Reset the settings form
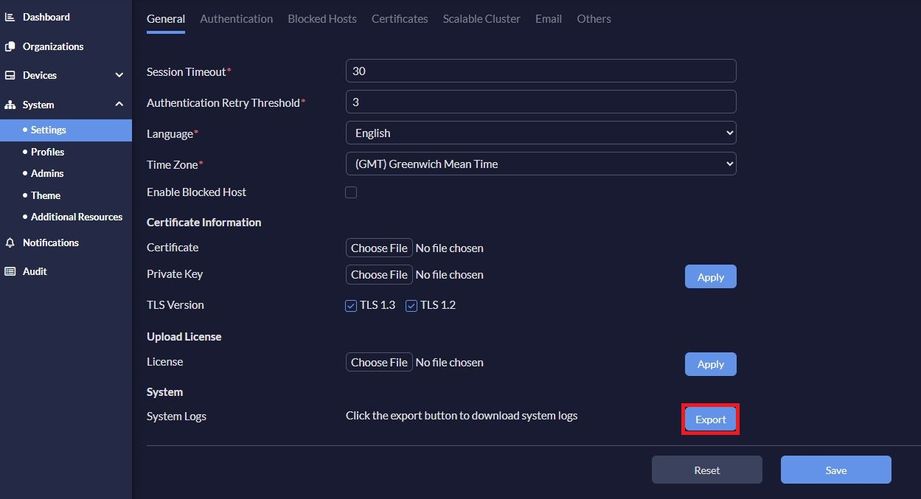The image size is (921, 499). tap(707, 470)
